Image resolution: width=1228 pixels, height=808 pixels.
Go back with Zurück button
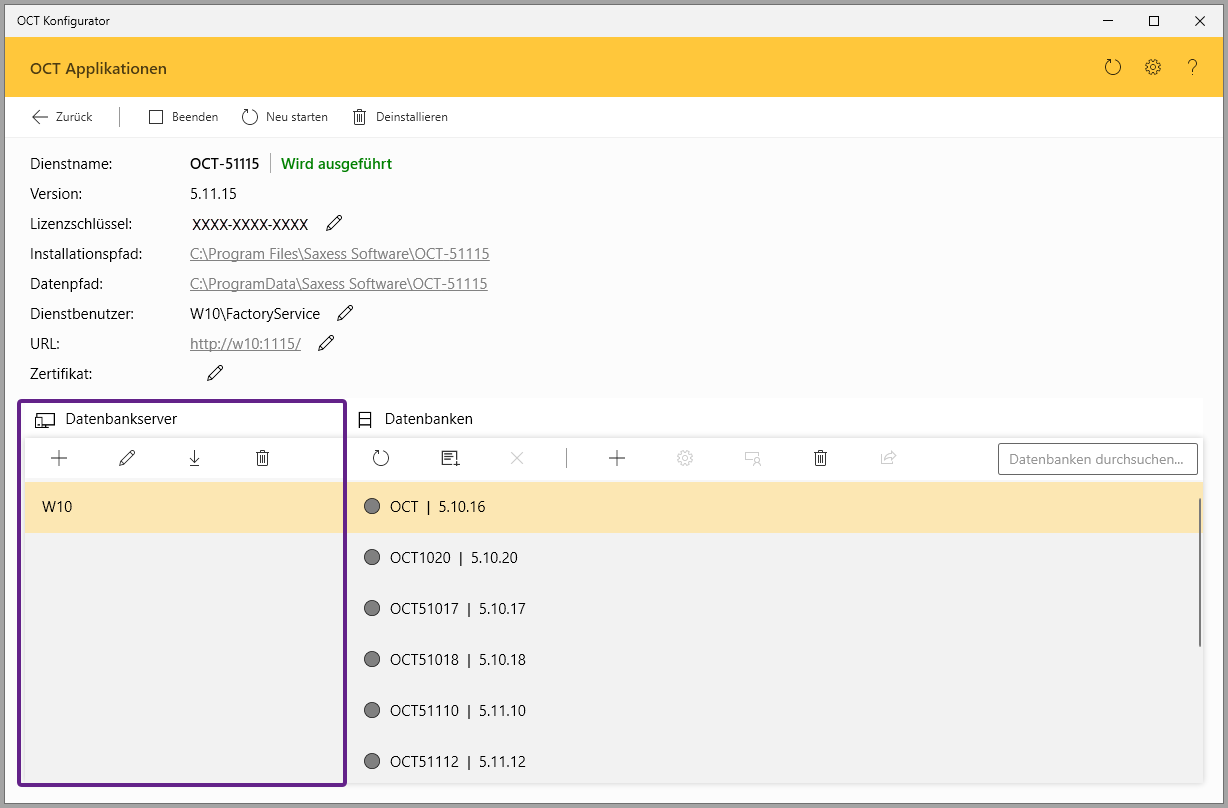62,117
